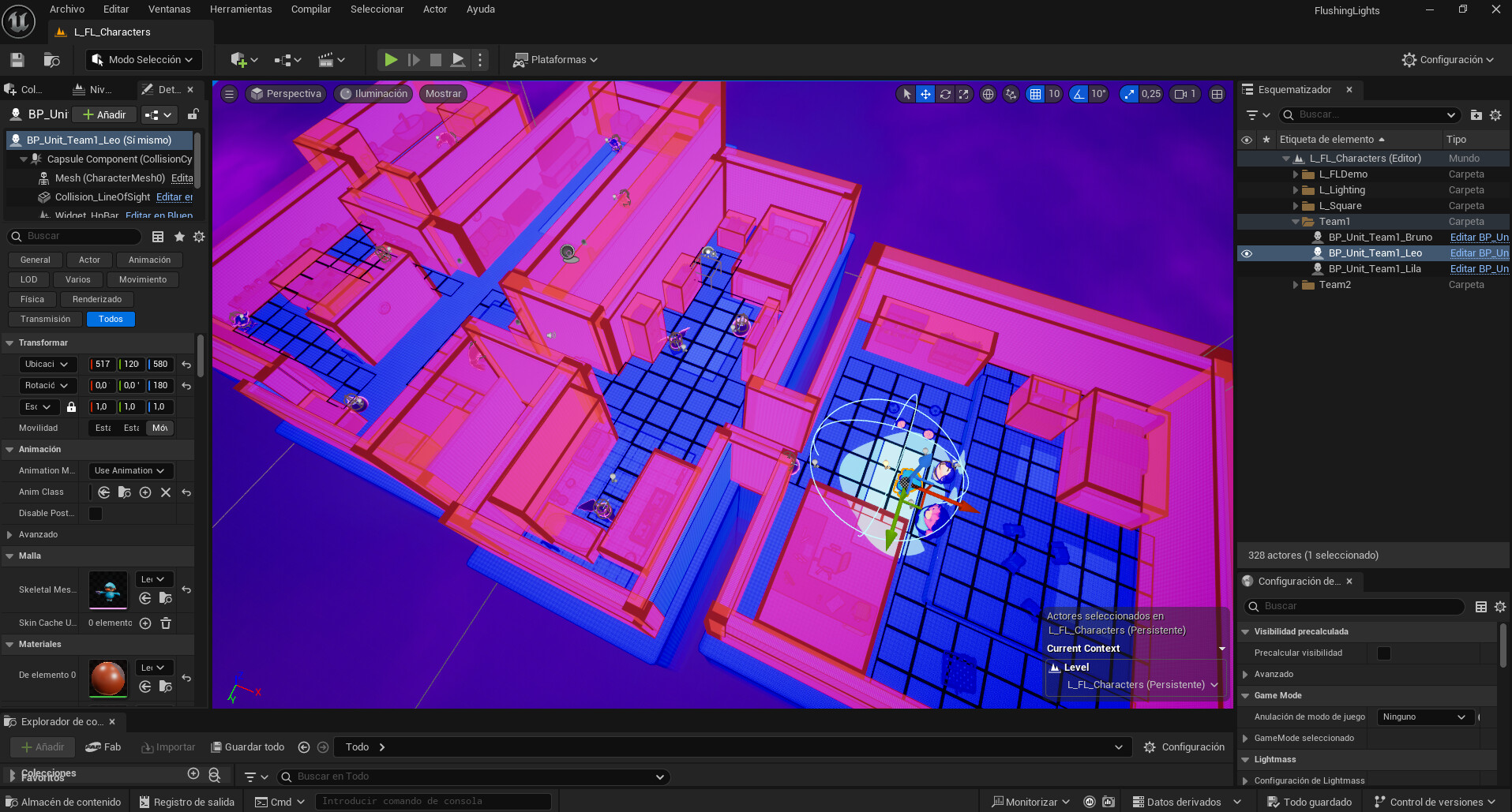
Task: Open the Actor menu
Action: click(x=435, y=9)
